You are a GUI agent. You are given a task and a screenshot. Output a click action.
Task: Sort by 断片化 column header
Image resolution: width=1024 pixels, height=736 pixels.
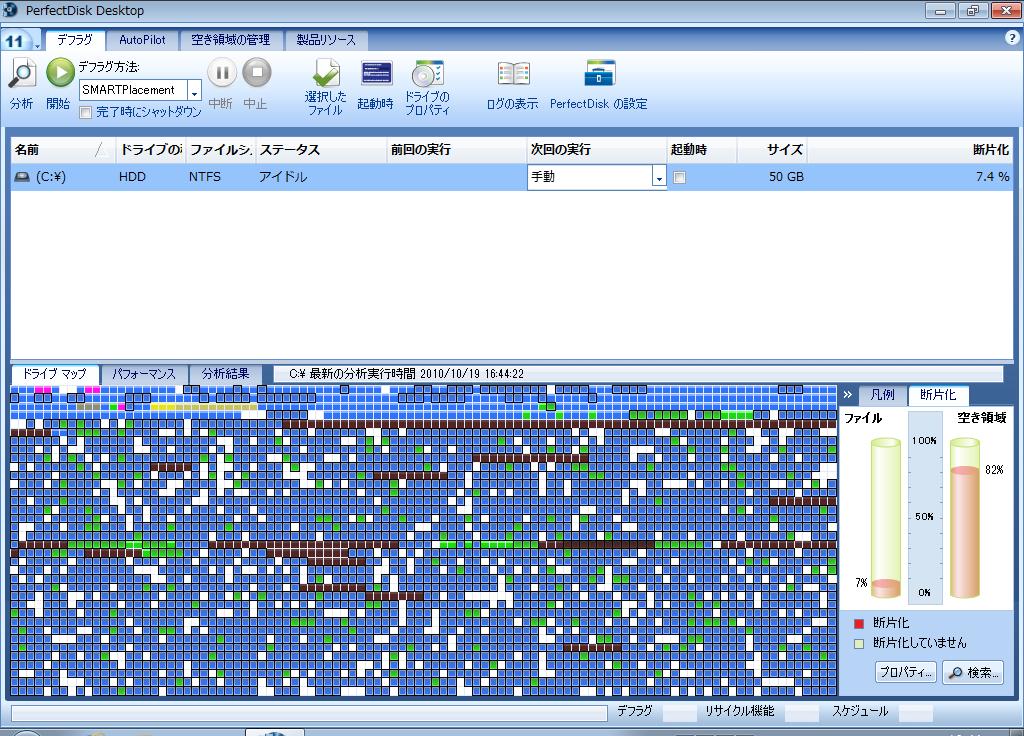910,150
